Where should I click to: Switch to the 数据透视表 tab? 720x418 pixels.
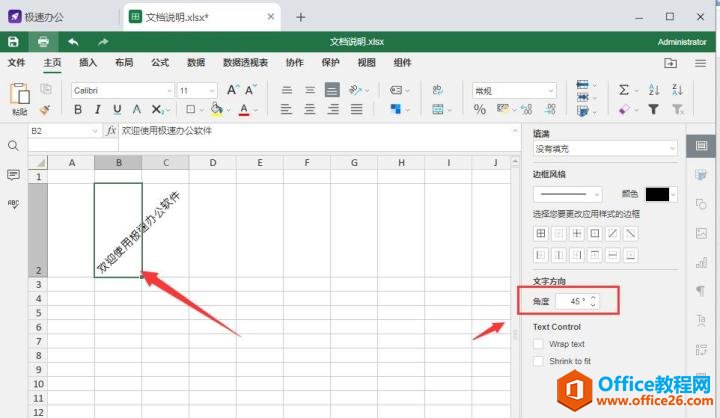(246, 62)
